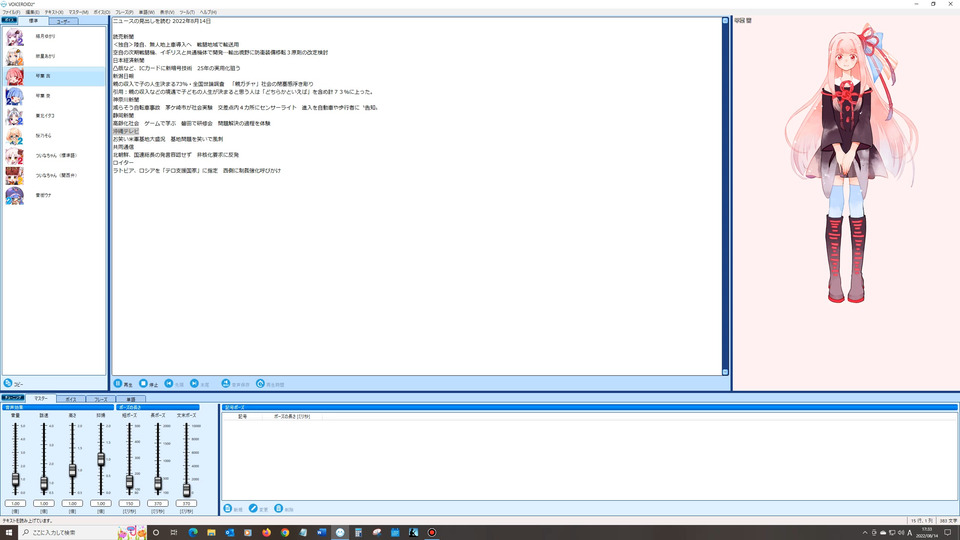Image resolution: width=960 pixels, height=540 pixels.
Task: Switch to フレーズ tuning tab
Action: pos(100,399)
